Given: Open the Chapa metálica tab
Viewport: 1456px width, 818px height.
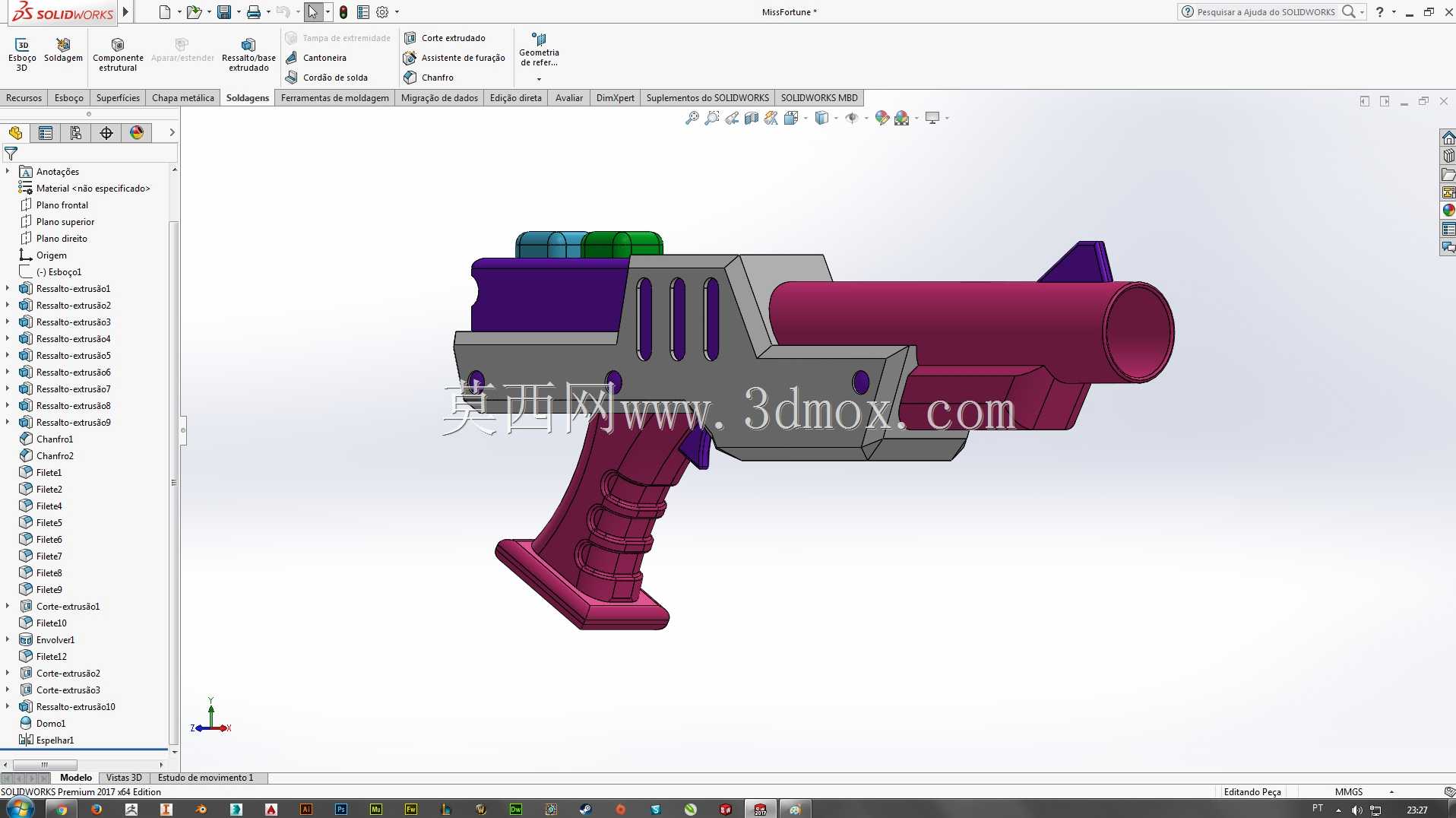Looking at the screenshot, I should tap(183, 97).
